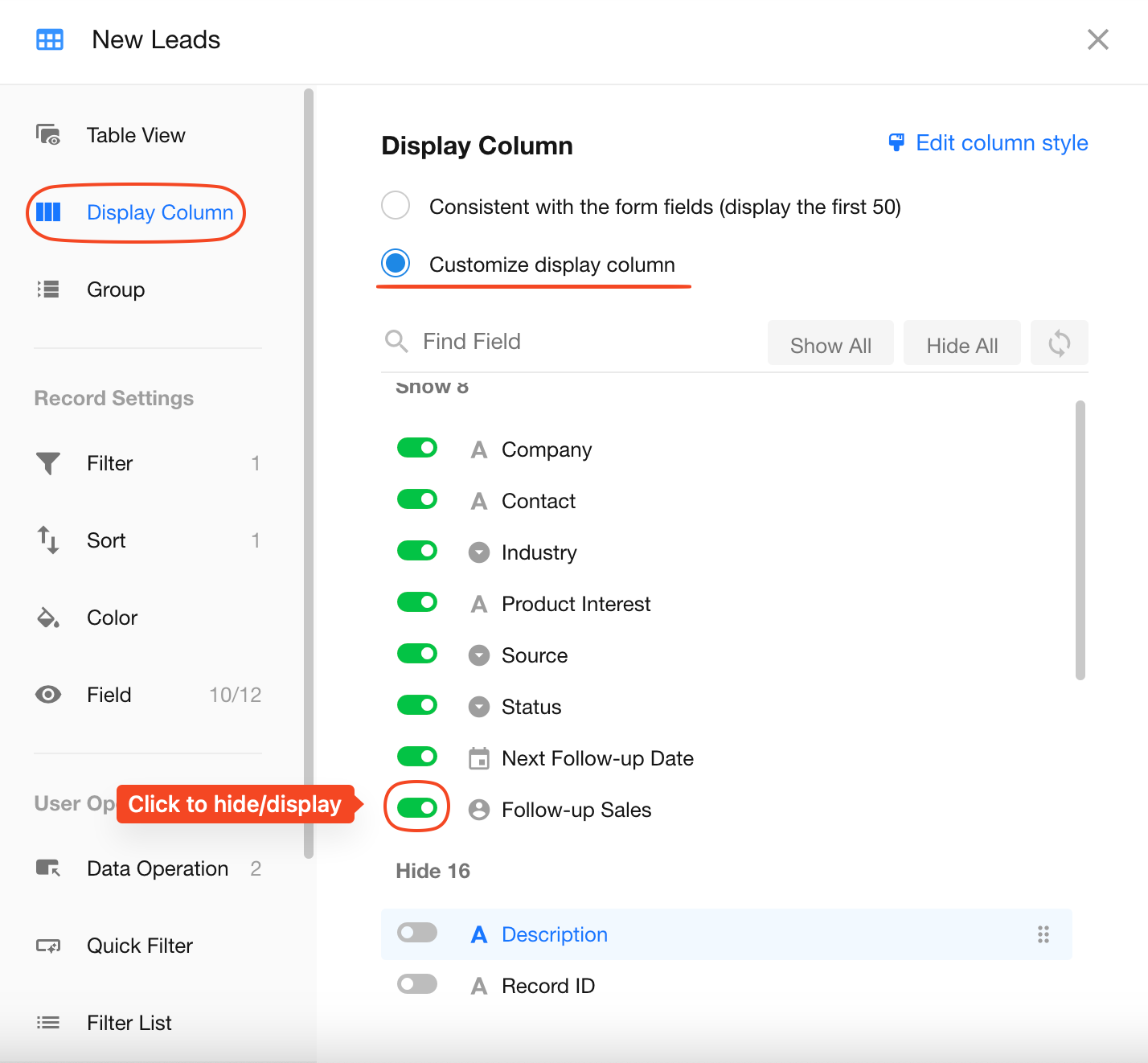Click the paint roller icon for column style

pos(896,143)
